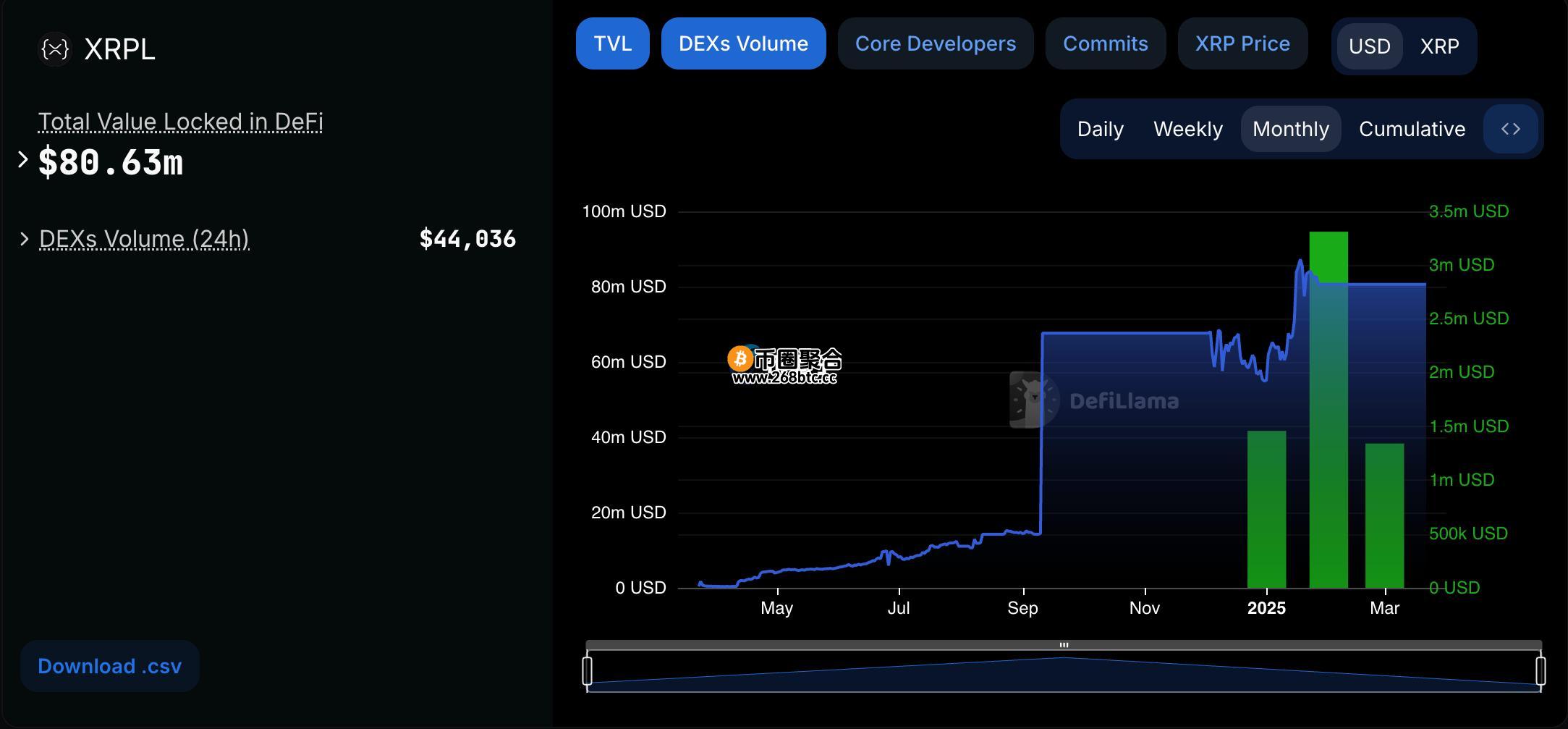Click the right range slider handle

pos(1541,670)
